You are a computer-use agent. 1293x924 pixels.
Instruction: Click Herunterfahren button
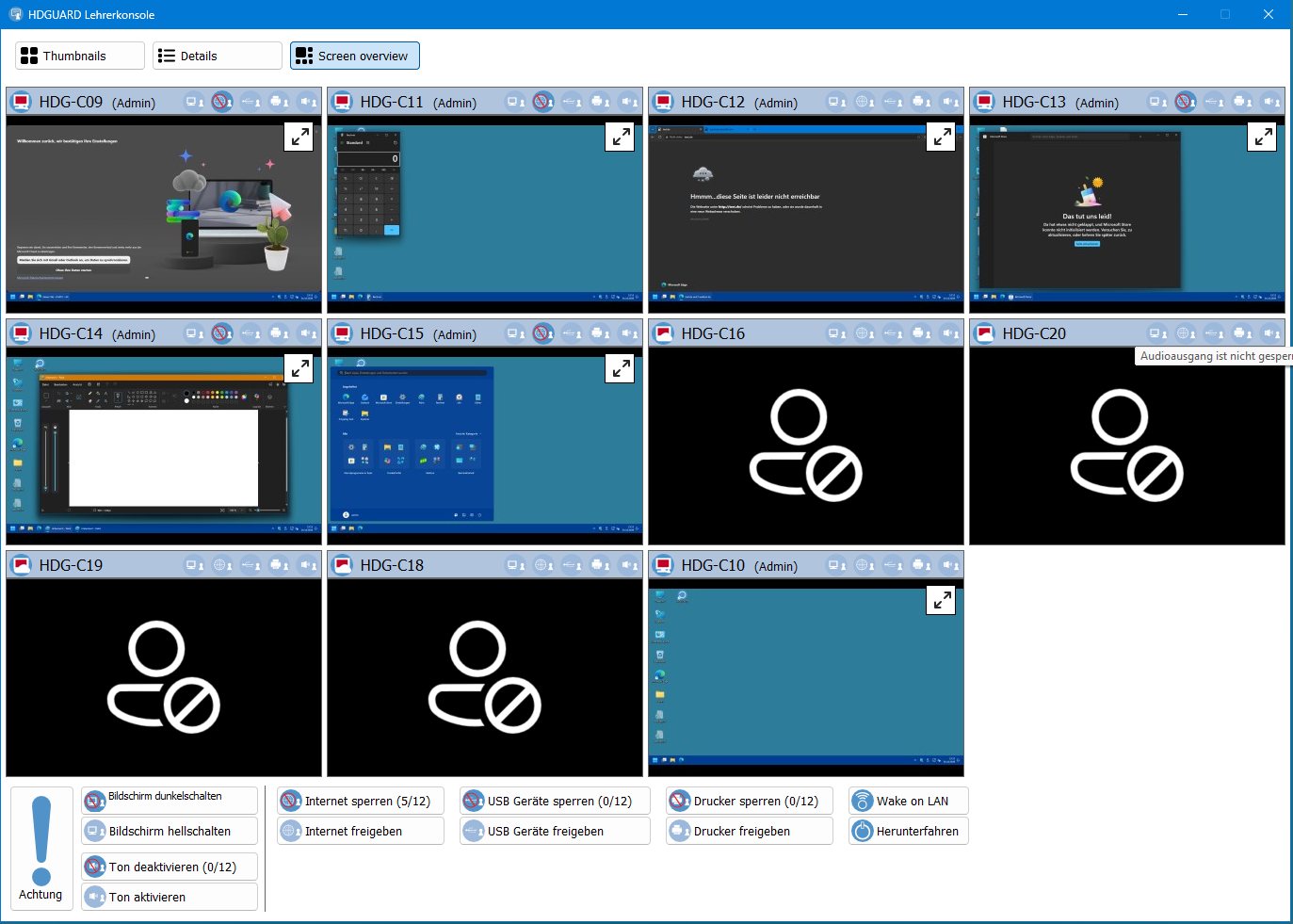[909, 831]
